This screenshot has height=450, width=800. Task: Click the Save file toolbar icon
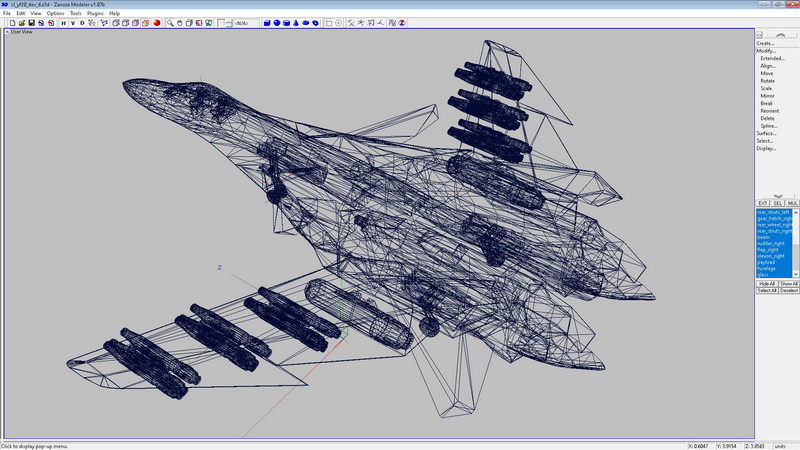(29, 23)
